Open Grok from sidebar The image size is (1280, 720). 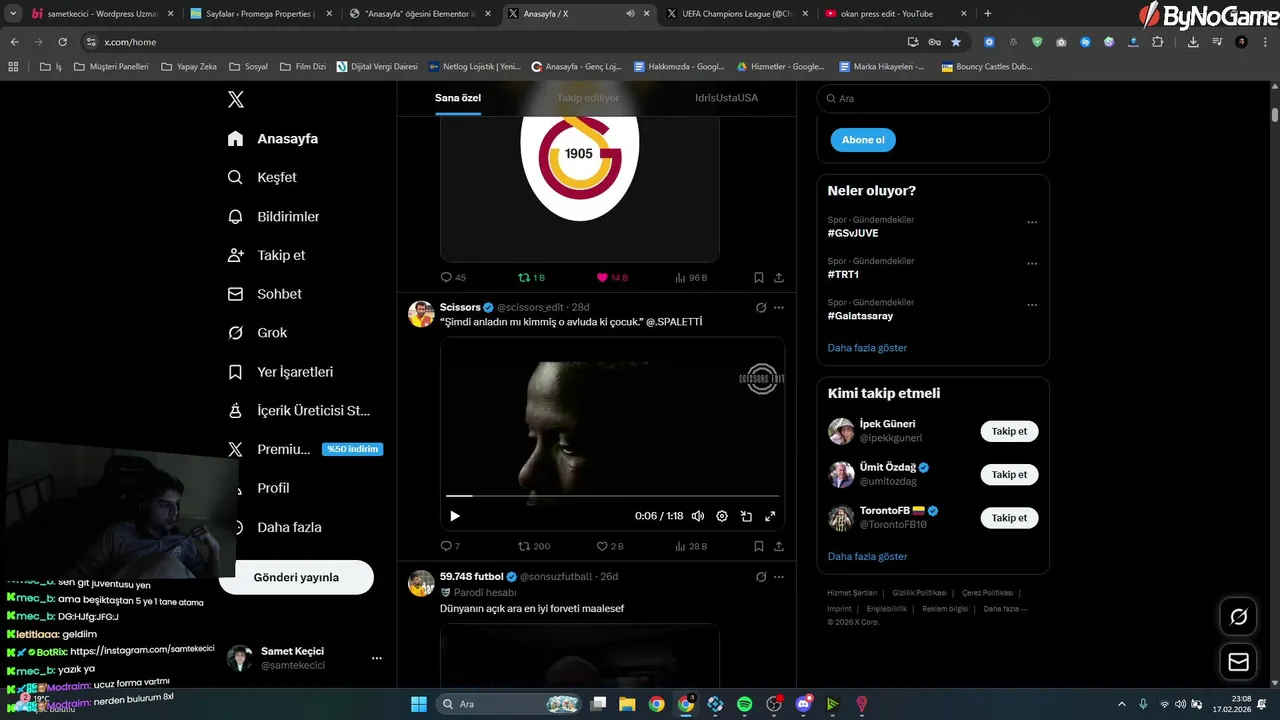coord(257,333)
